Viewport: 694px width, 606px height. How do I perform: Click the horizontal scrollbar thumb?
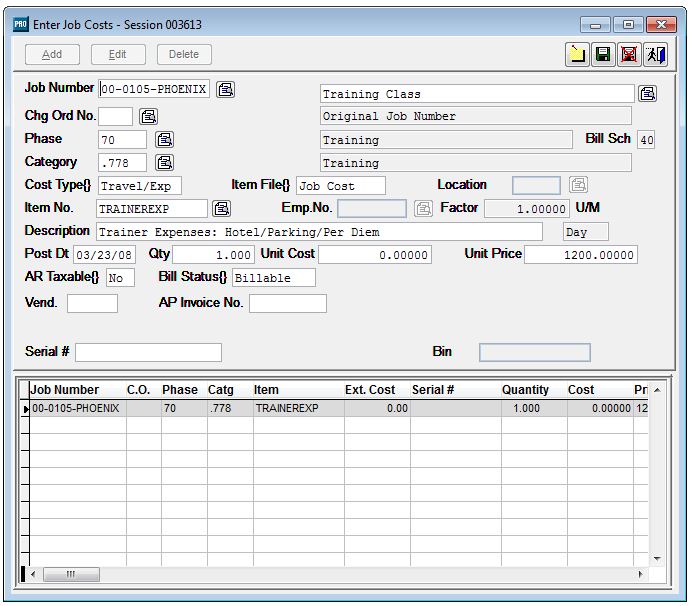pyautogui.click(x=71, y=575)
